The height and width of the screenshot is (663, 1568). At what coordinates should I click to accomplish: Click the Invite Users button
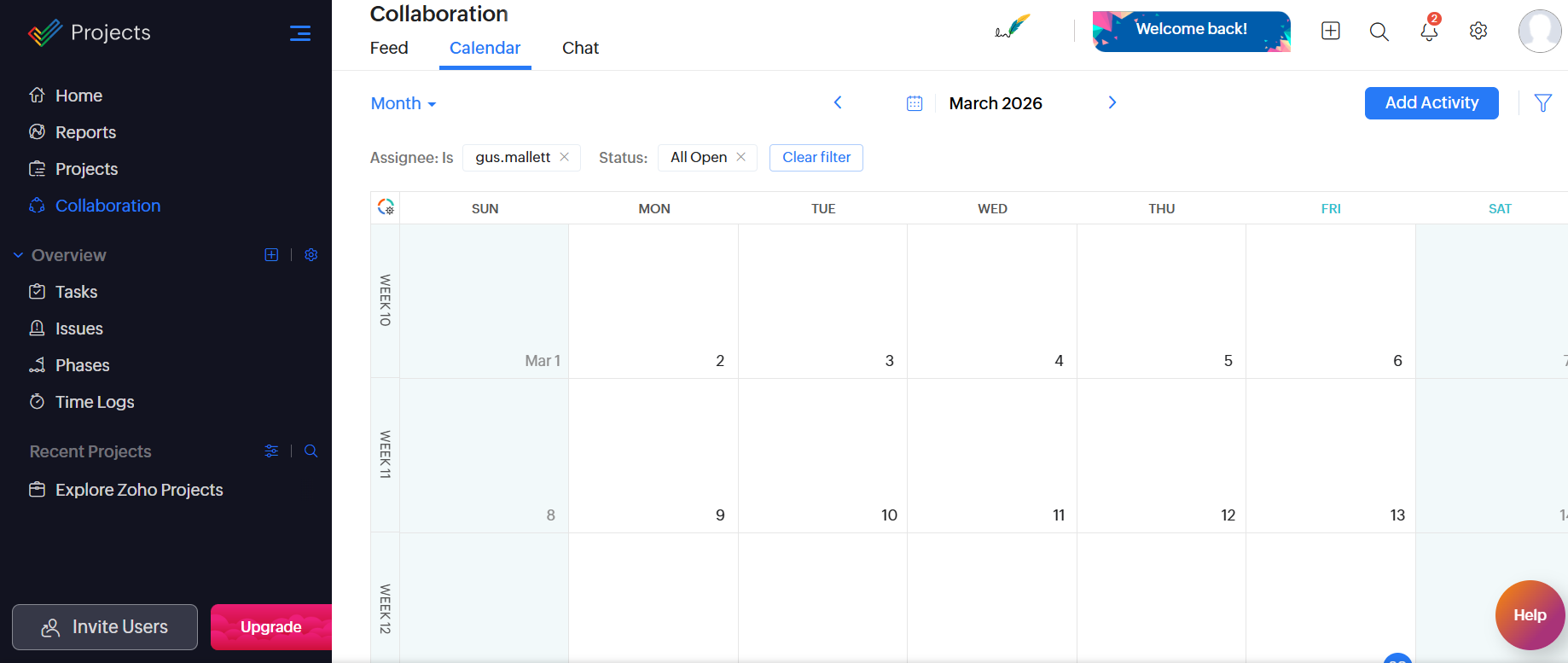105,627
